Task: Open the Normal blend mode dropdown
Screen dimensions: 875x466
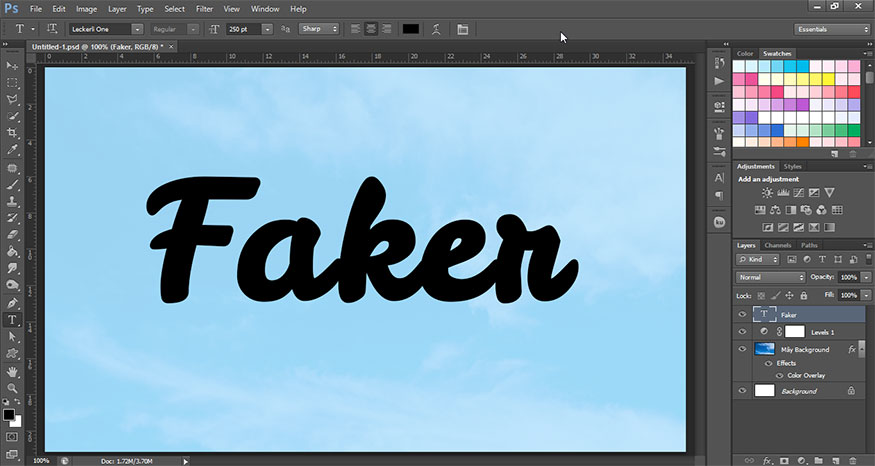Action: click(771, 277)
